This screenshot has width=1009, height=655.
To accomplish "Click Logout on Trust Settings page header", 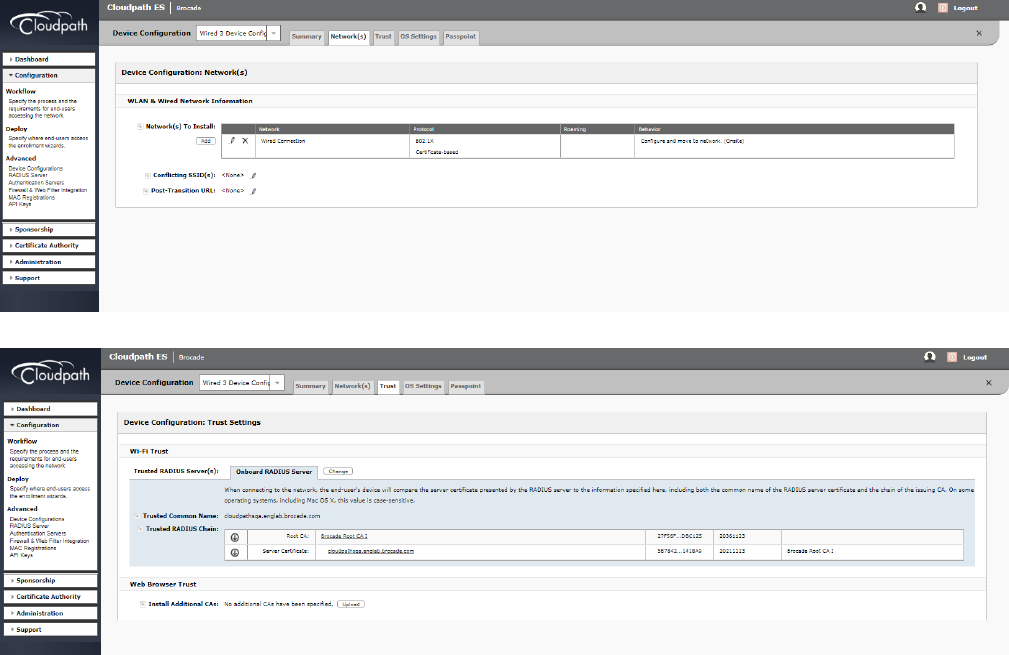I will point(975,357).
